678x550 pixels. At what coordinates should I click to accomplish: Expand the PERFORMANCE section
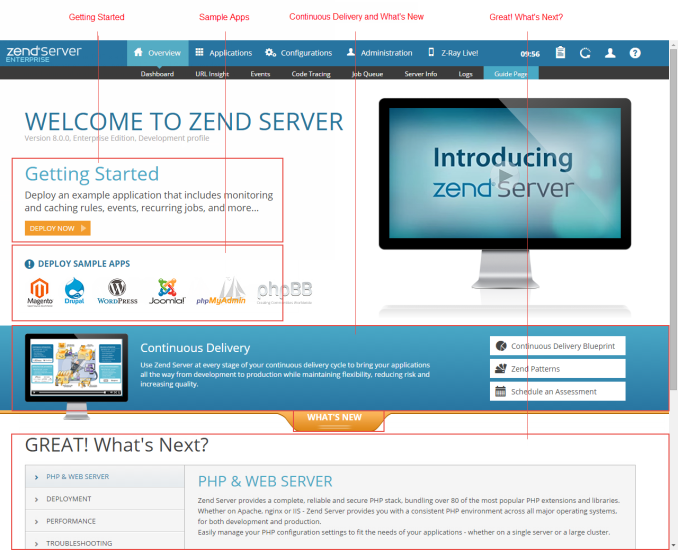[x=70, y=521]
